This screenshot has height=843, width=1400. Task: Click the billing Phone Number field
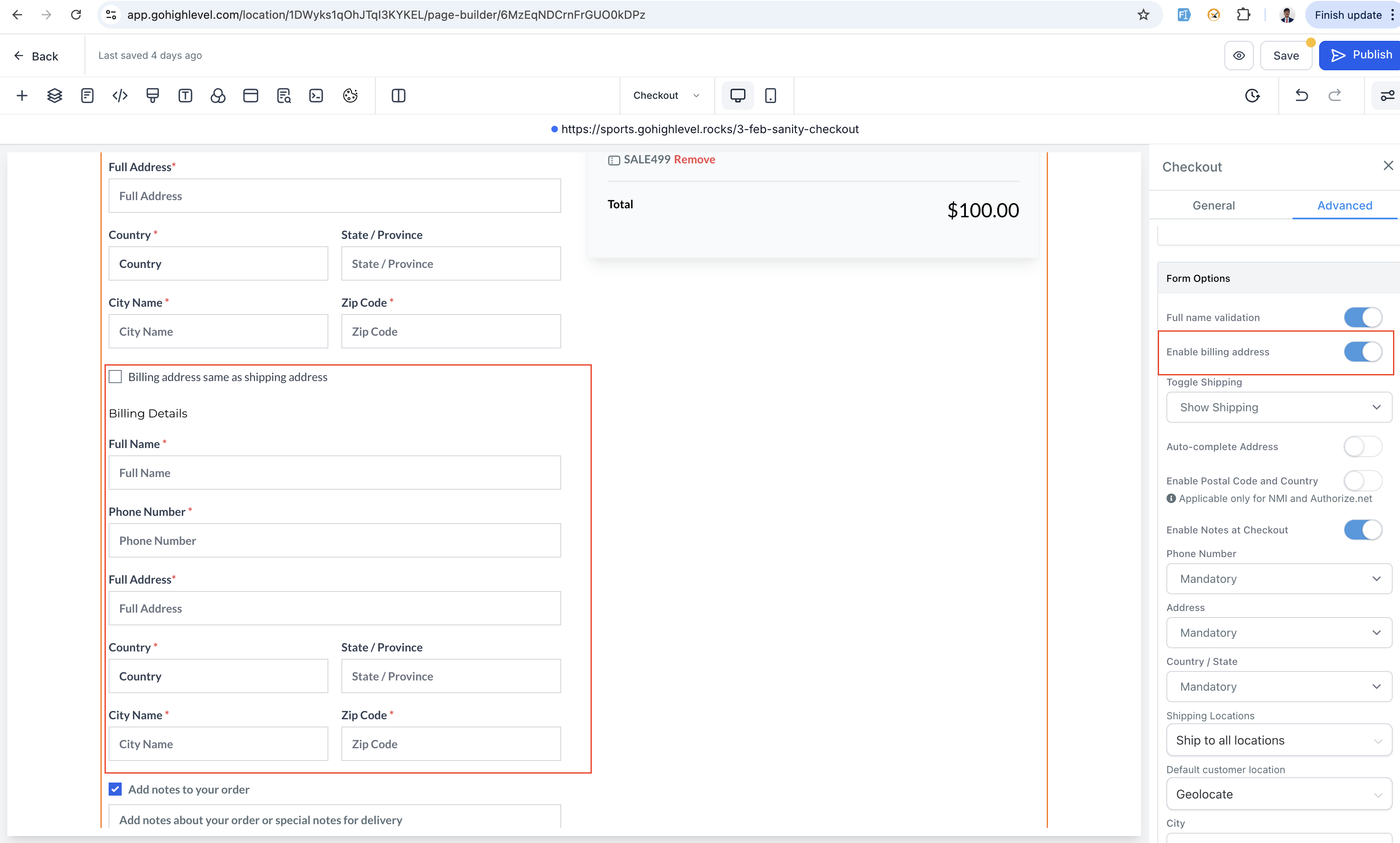[x=334, y=540]
